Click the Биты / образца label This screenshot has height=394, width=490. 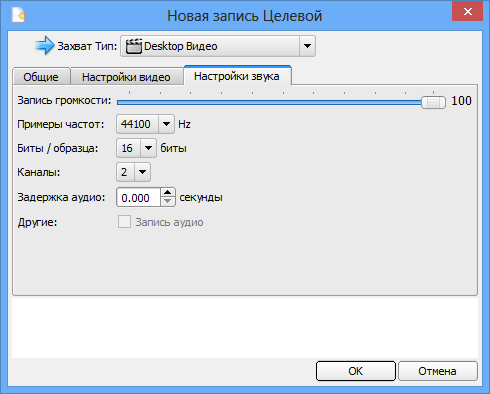[58, 148]
